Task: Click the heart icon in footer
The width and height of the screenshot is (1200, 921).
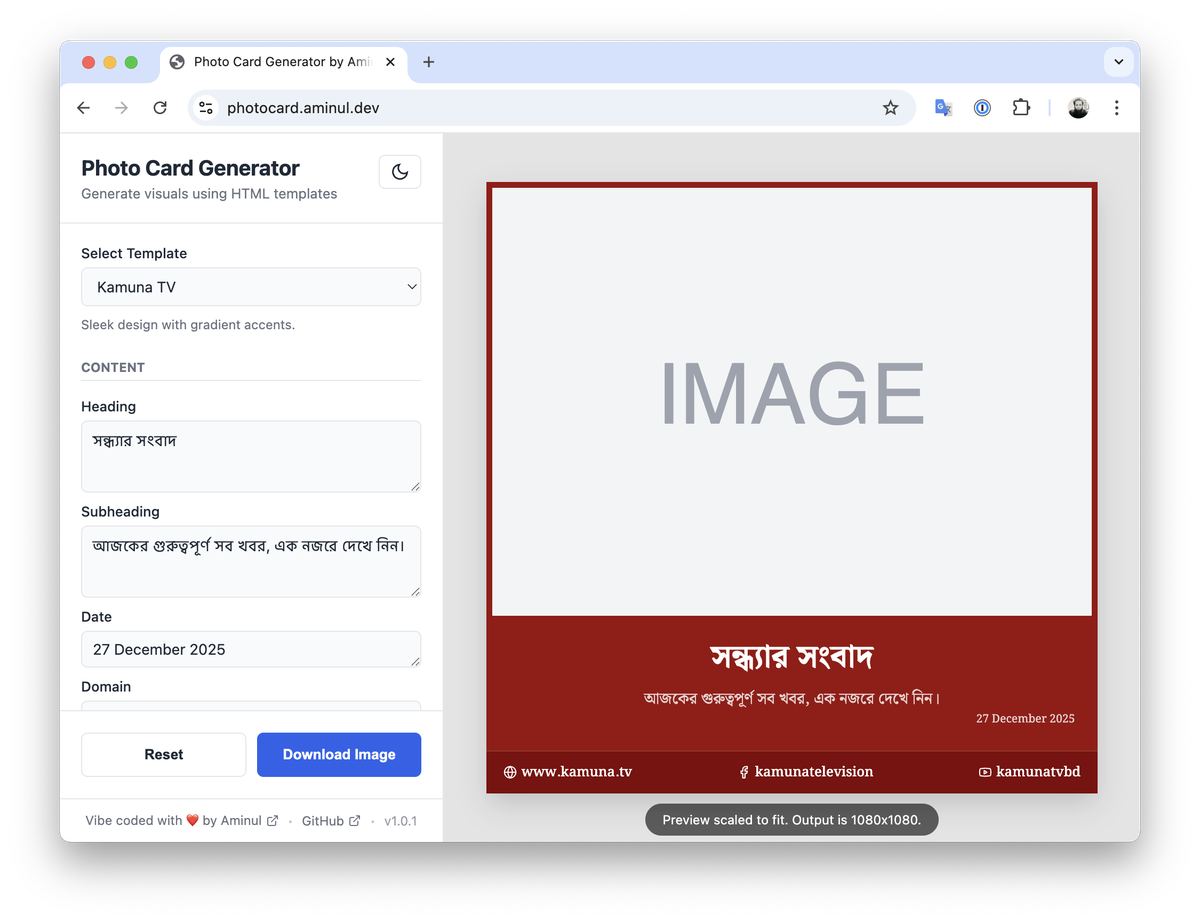Action: 193,821
